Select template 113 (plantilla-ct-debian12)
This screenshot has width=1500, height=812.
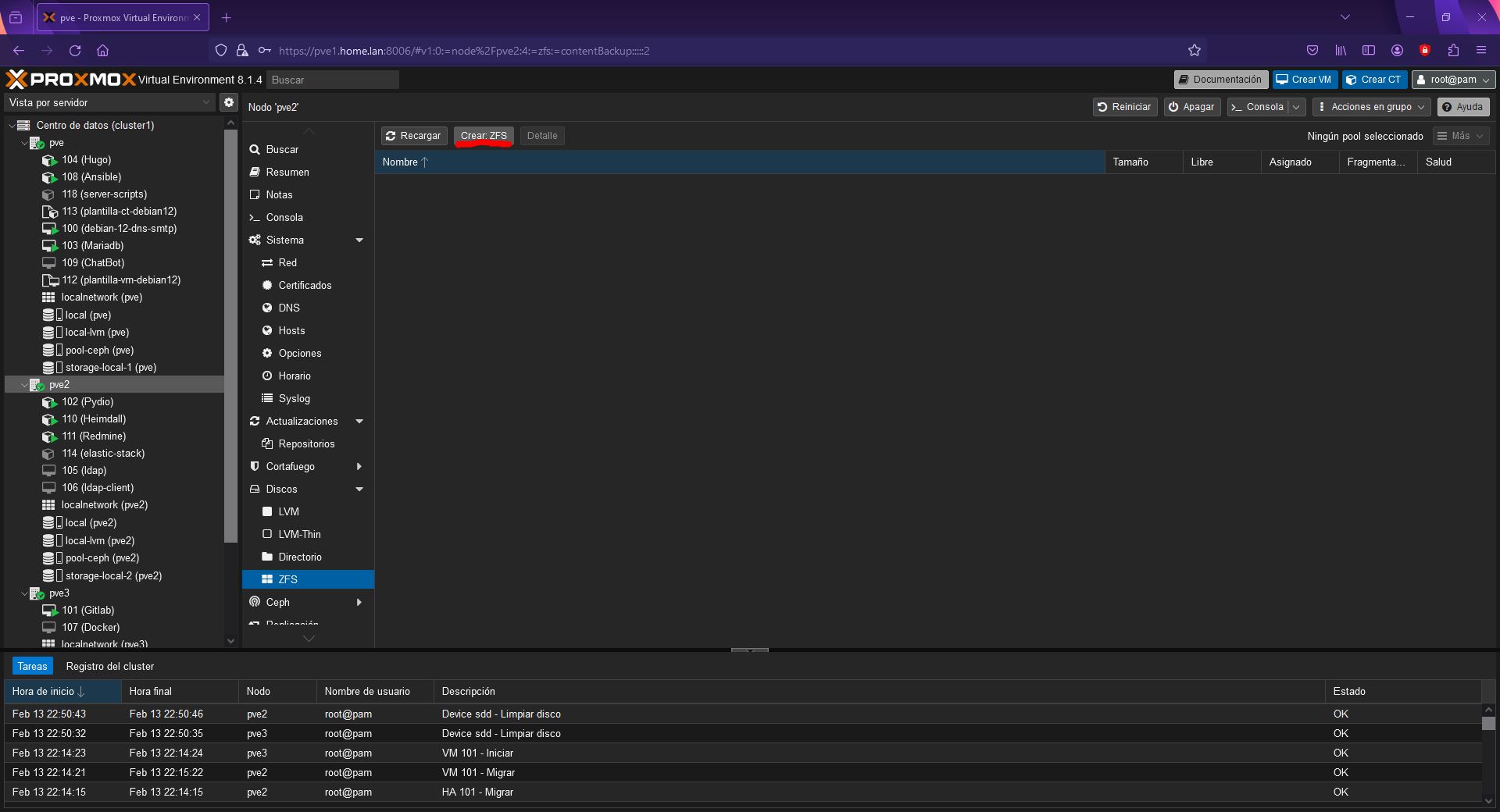tap(120, 211)
